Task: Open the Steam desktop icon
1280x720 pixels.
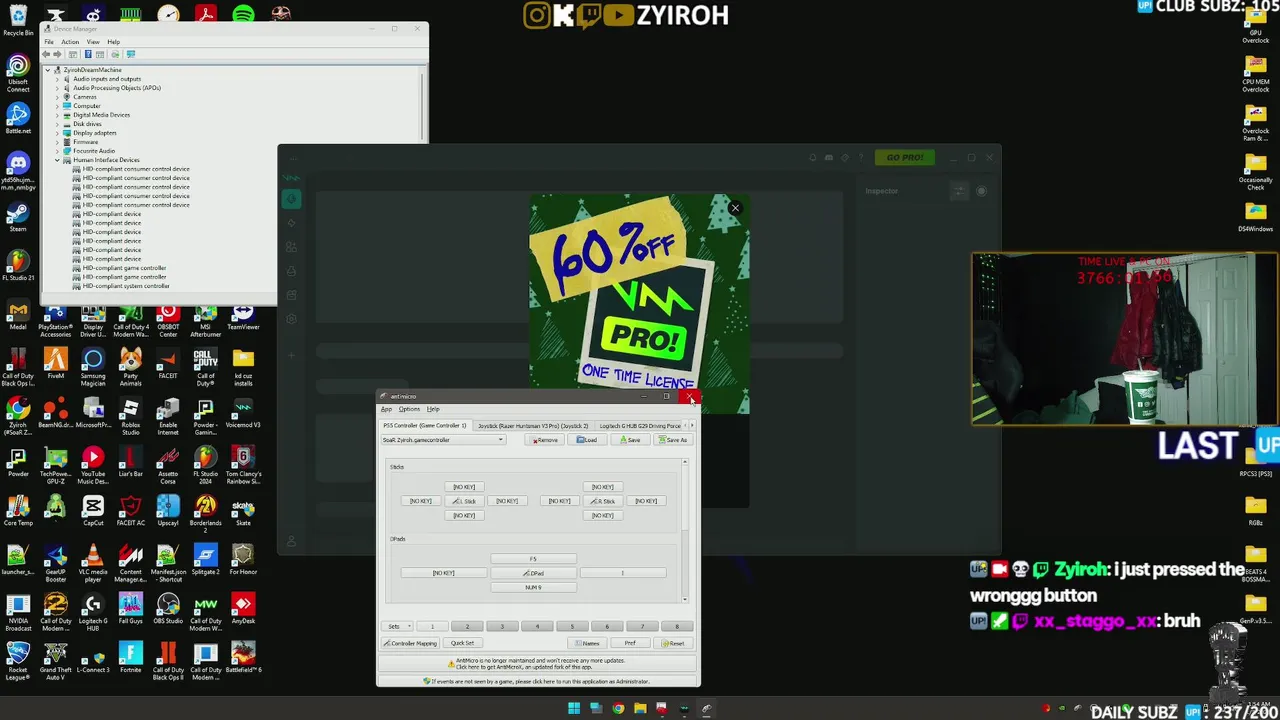Action: (18, 217)
